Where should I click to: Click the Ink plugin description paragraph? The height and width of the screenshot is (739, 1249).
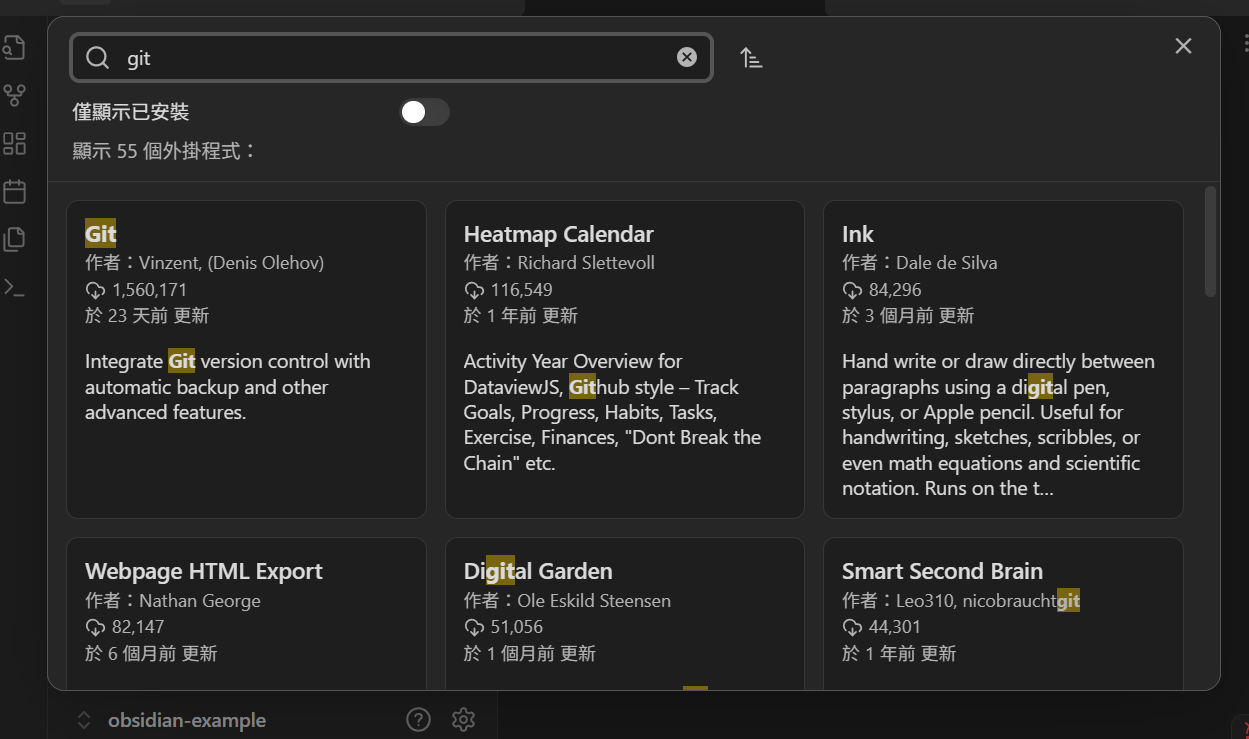point(998,425)
